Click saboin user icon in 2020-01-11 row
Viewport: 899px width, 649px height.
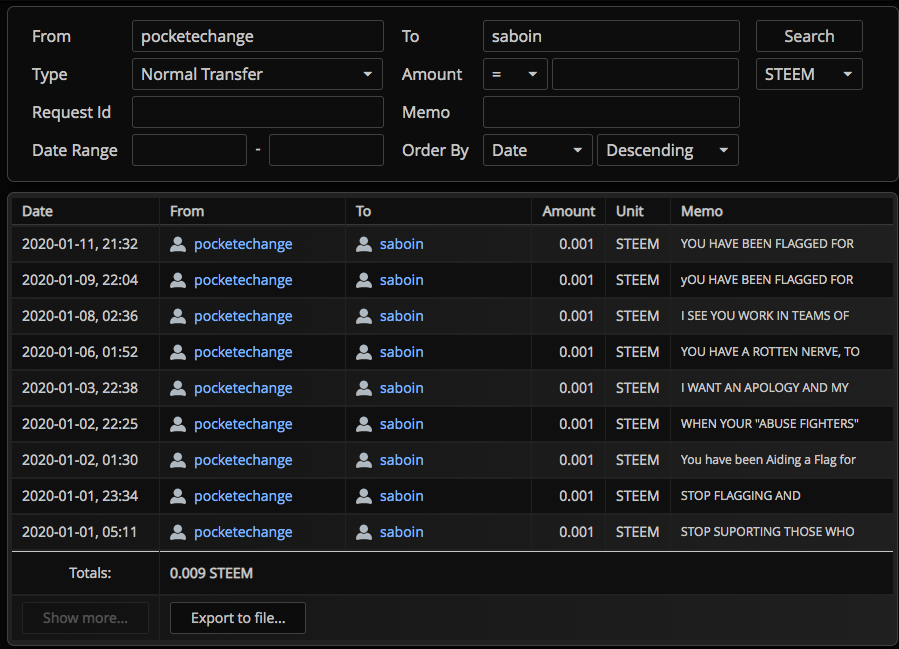(364, 244)
